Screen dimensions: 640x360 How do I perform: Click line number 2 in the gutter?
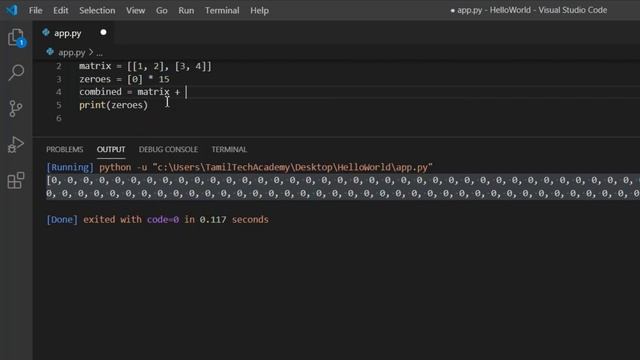tap(59, 66)
